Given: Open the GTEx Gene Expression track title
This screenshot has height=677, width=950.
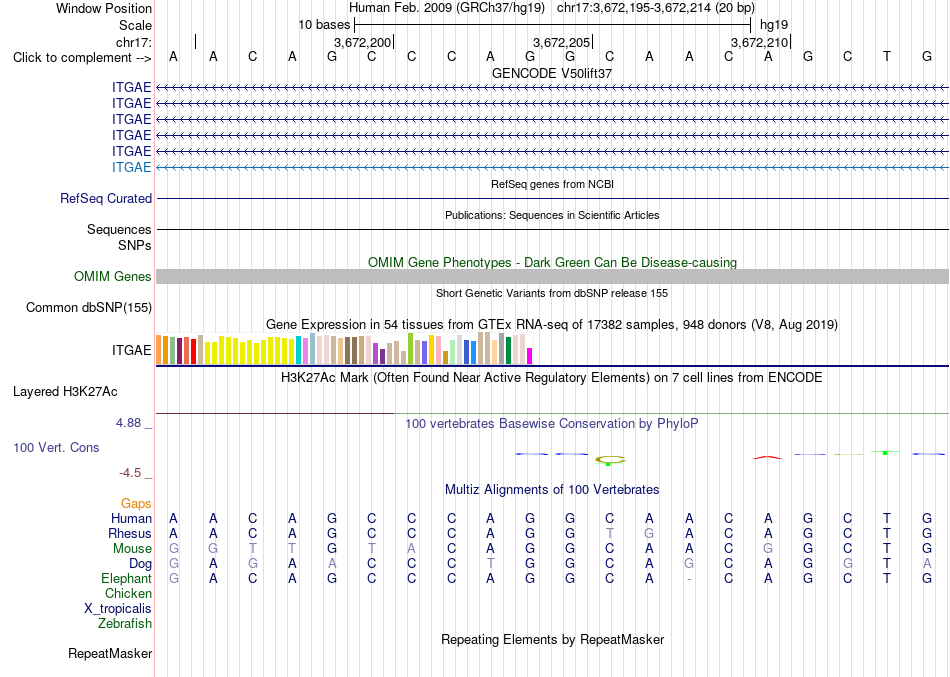Looking at the screenshot, I should pos(552,325).
